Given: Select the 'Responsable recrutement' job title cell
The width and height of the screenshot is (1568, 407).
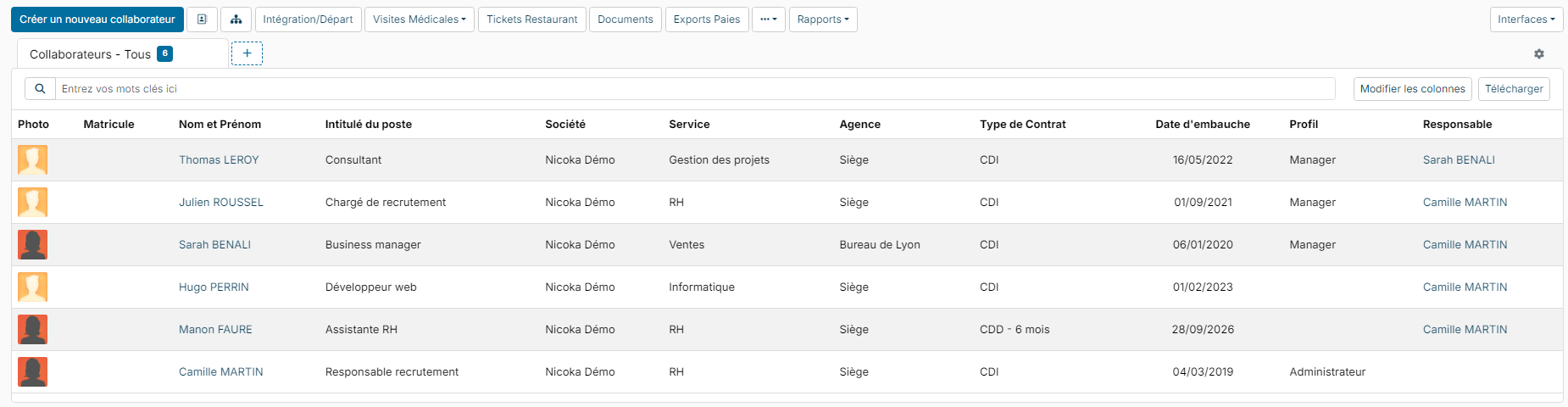Looking at the screenshot, I should tap(392, 371).
